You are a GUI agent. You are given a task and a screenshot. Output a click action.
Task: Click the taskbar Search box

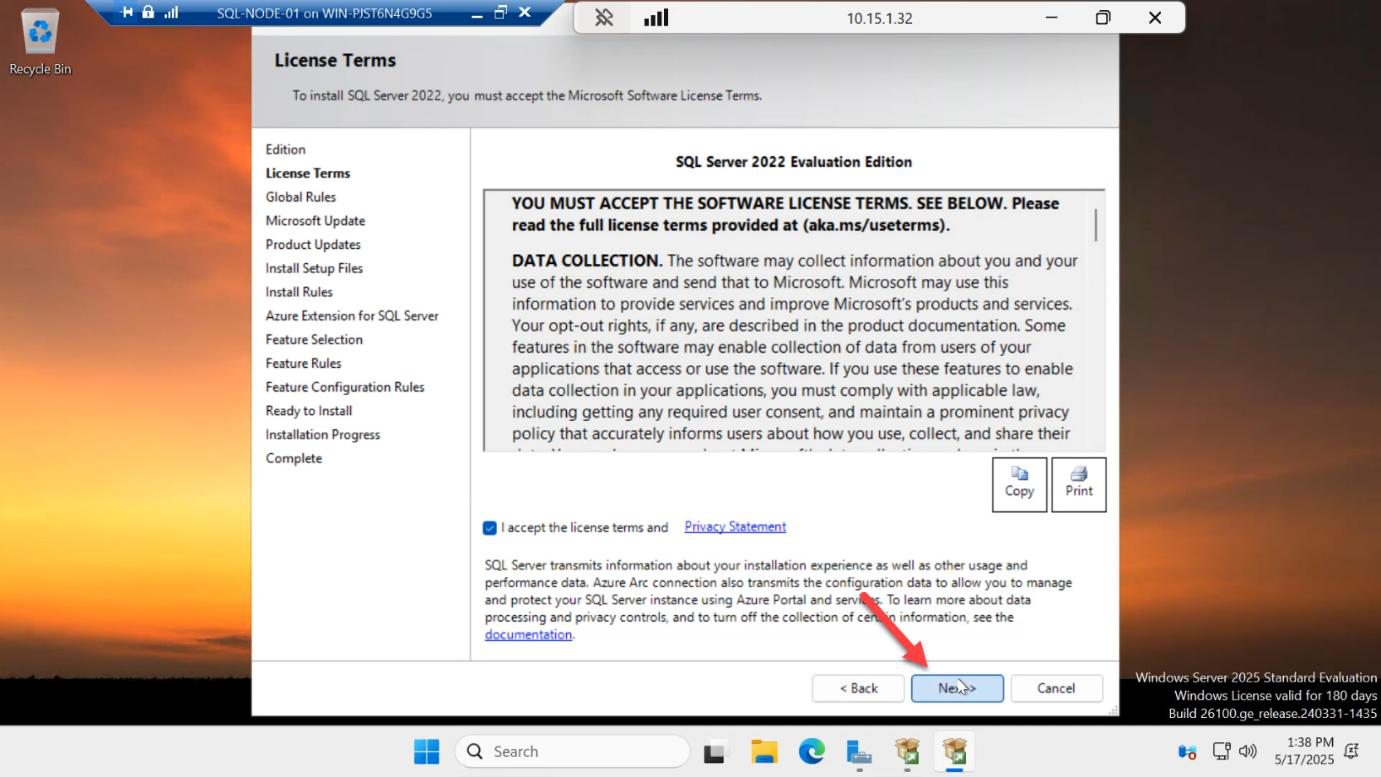click(x=572, y=751)
